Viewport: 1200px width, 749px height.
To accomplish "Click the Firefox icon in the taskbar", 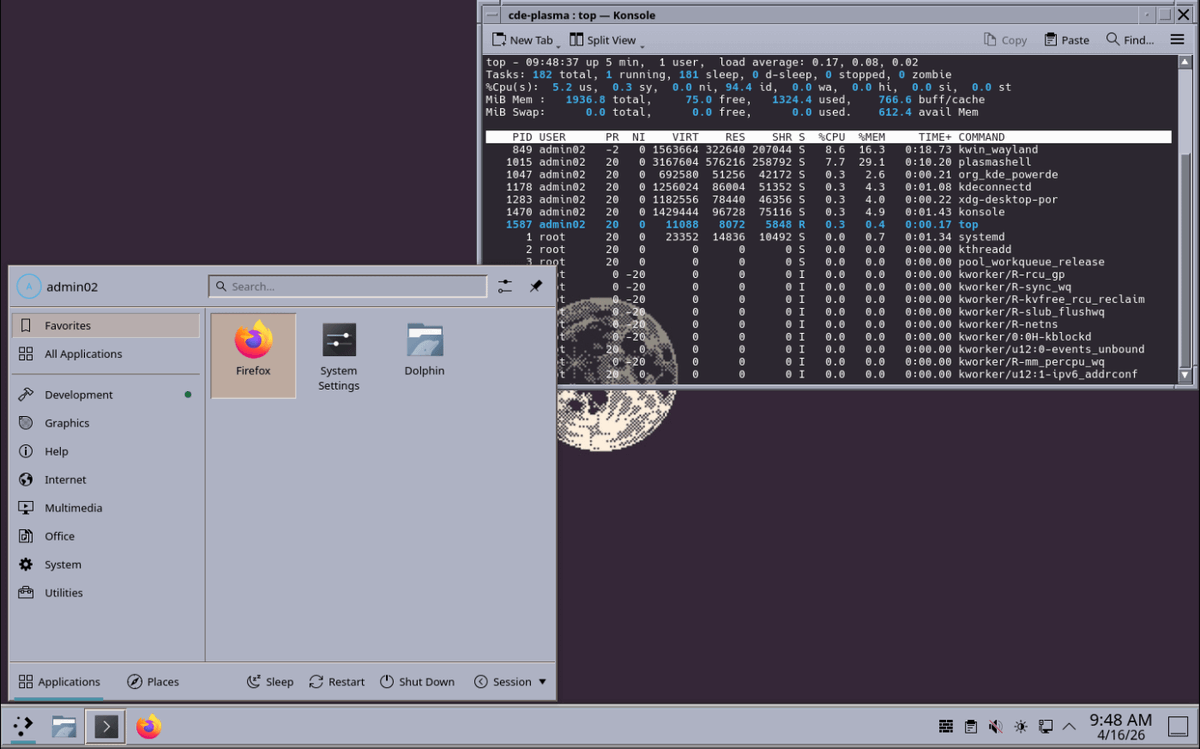I will coord(148,726).
